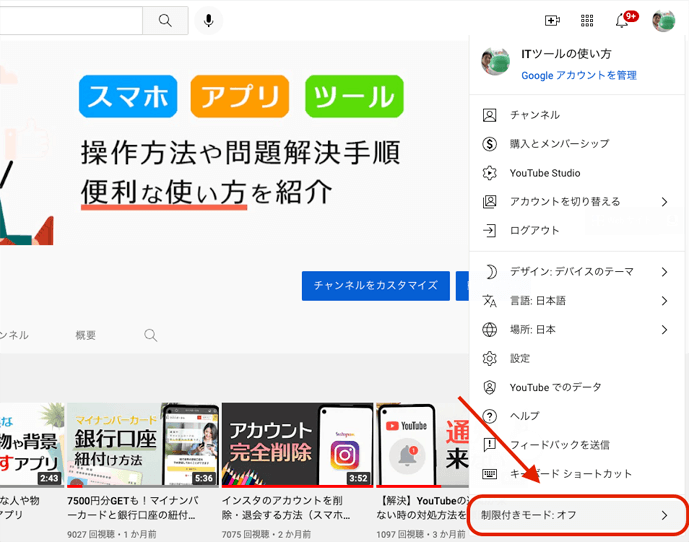This screenshot has width=689, height=542.
Task: Click 言語: 日本語 menu entry
Action: coord(578,301)
